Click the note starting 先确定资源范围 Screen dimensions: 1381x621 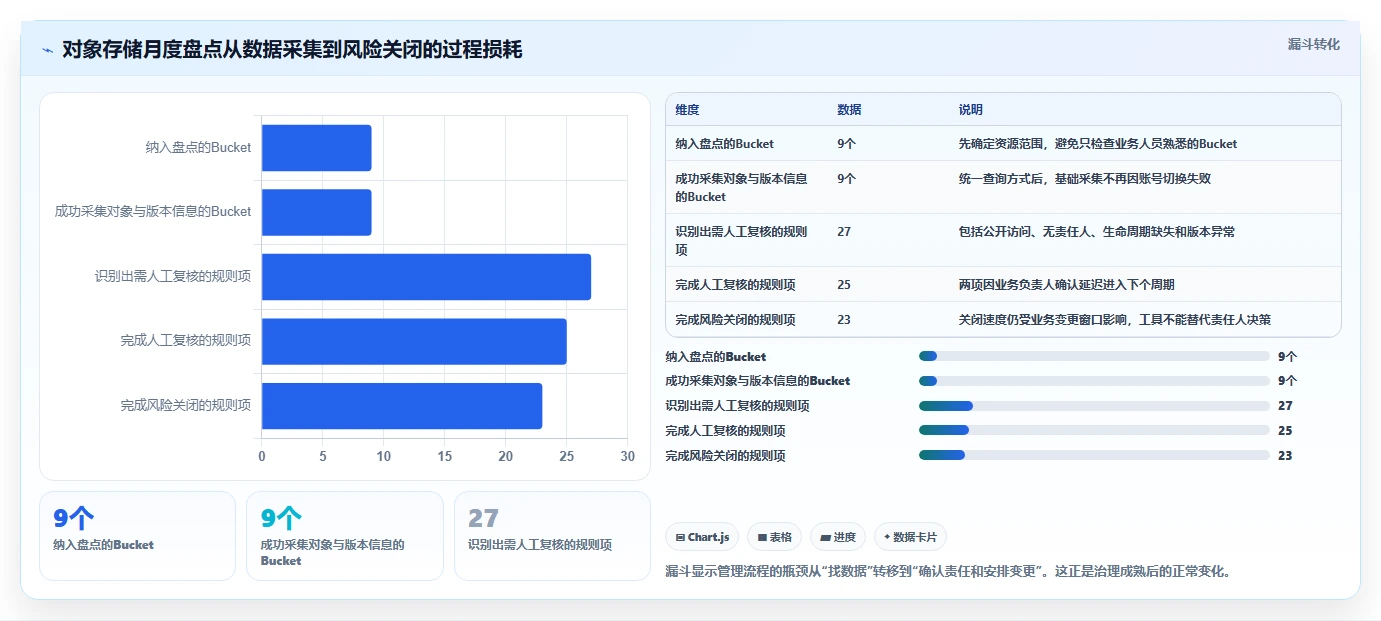[x=1097, y=144]
